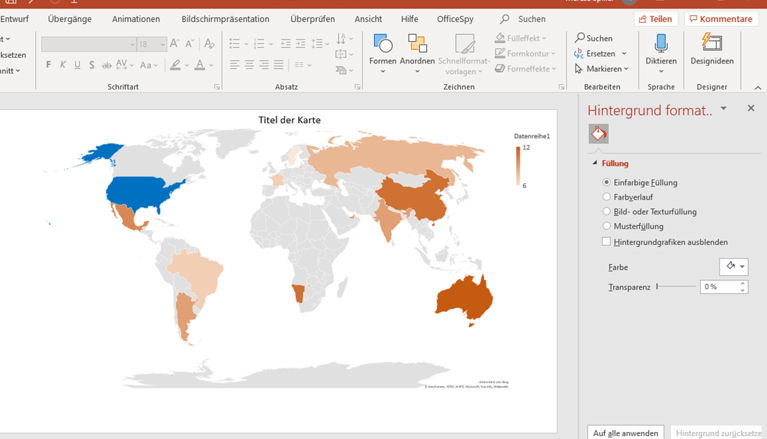The height and width of the screenshot is (439, 767).
Task: Clear all formatting with the eraser icon
Action: click(209, 44)
